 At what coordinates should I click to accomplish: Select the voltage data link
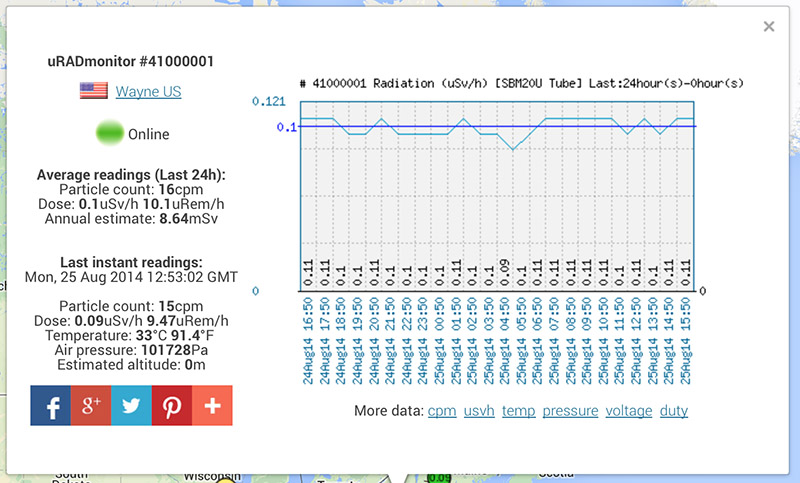coord(628,411)
